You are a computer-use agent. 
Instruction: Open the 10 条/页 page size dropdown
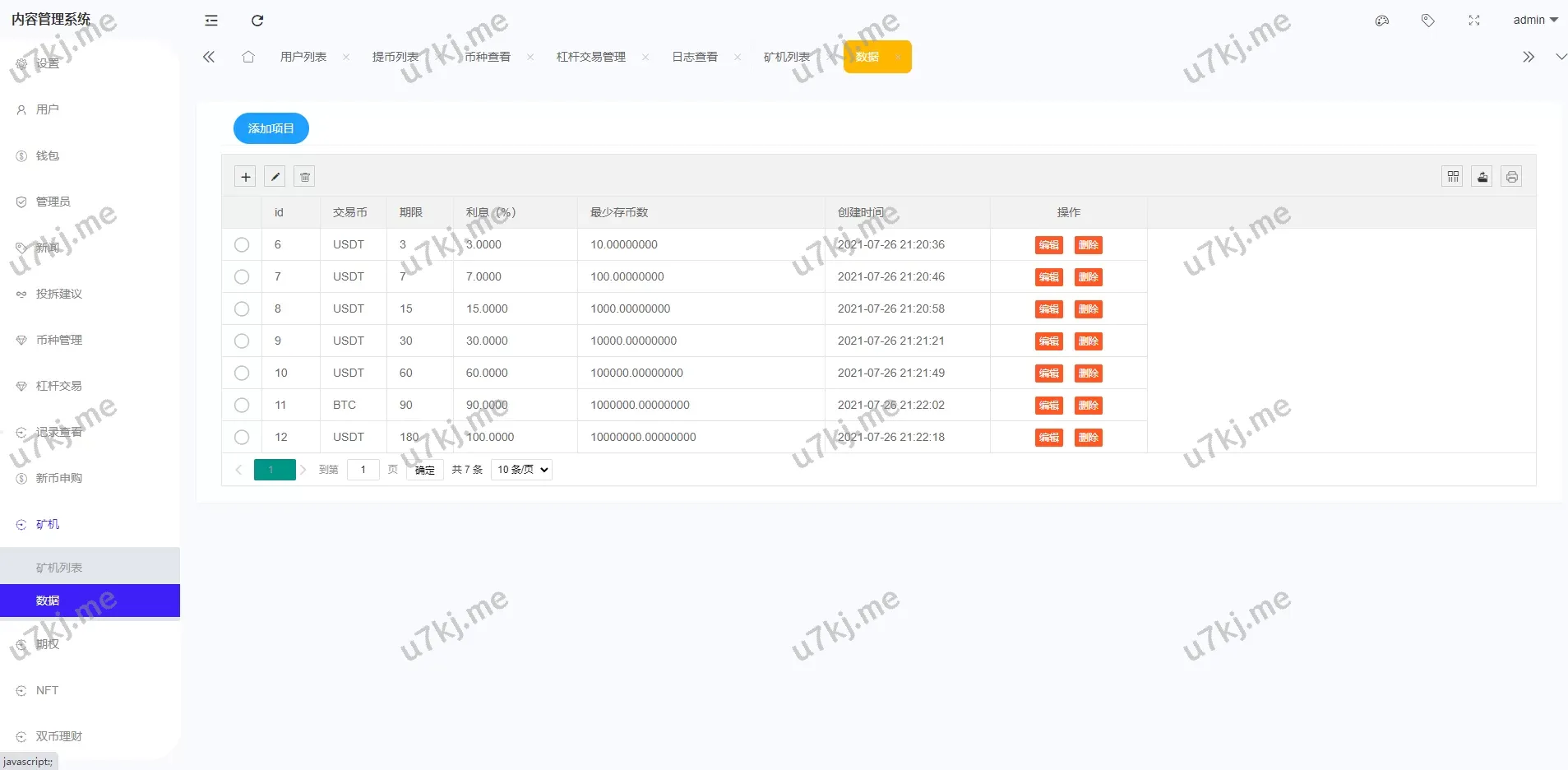click(521, 470)
